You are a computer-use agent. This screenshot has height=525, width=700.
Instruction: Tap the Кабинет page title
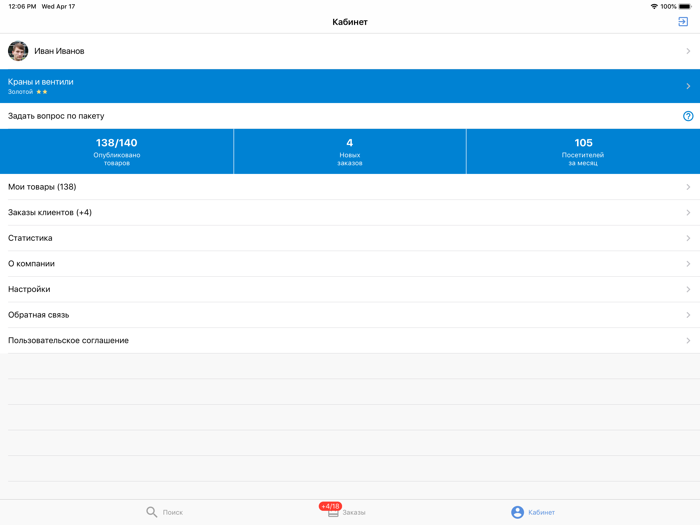pos(350,22)
